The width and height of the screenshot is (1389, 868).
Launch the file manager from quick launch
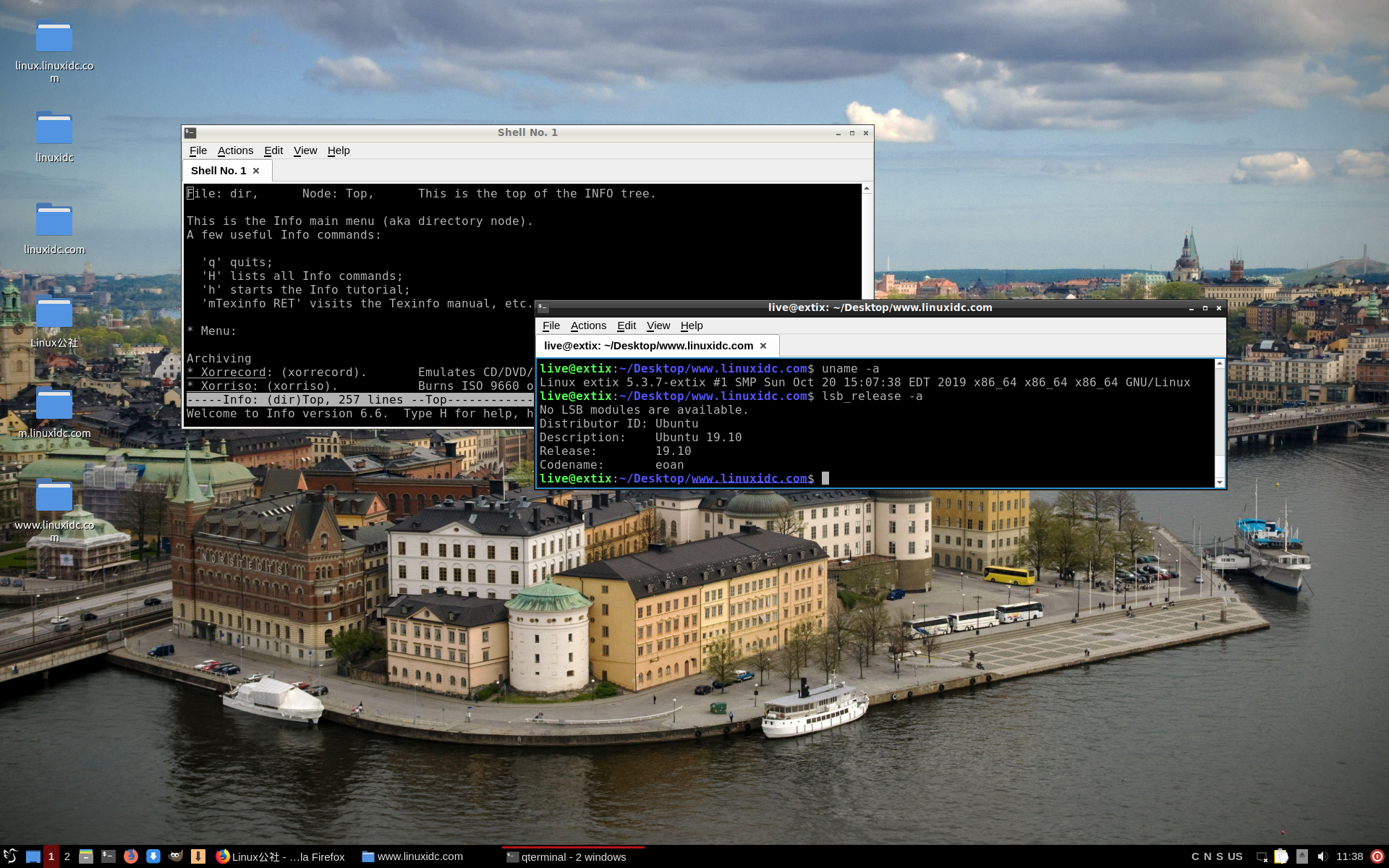pyautogui.click(x=86, y=856)
